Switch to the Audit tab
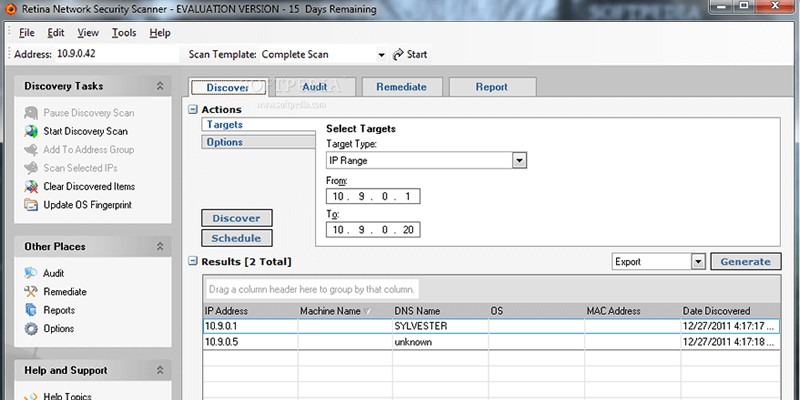800x400 pixels. tap(315, 87)
